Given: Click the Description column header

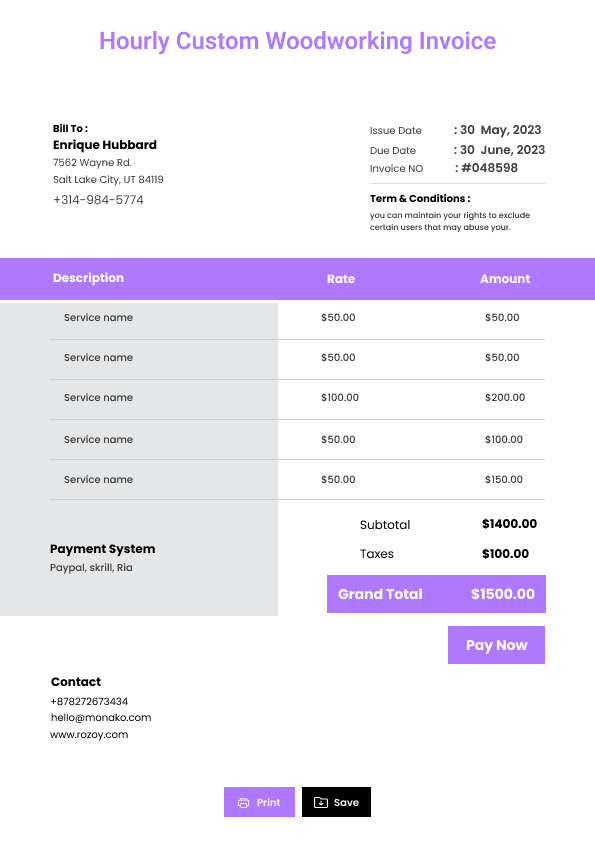Looking at the screenshot, I should click(x=88, y=278).
